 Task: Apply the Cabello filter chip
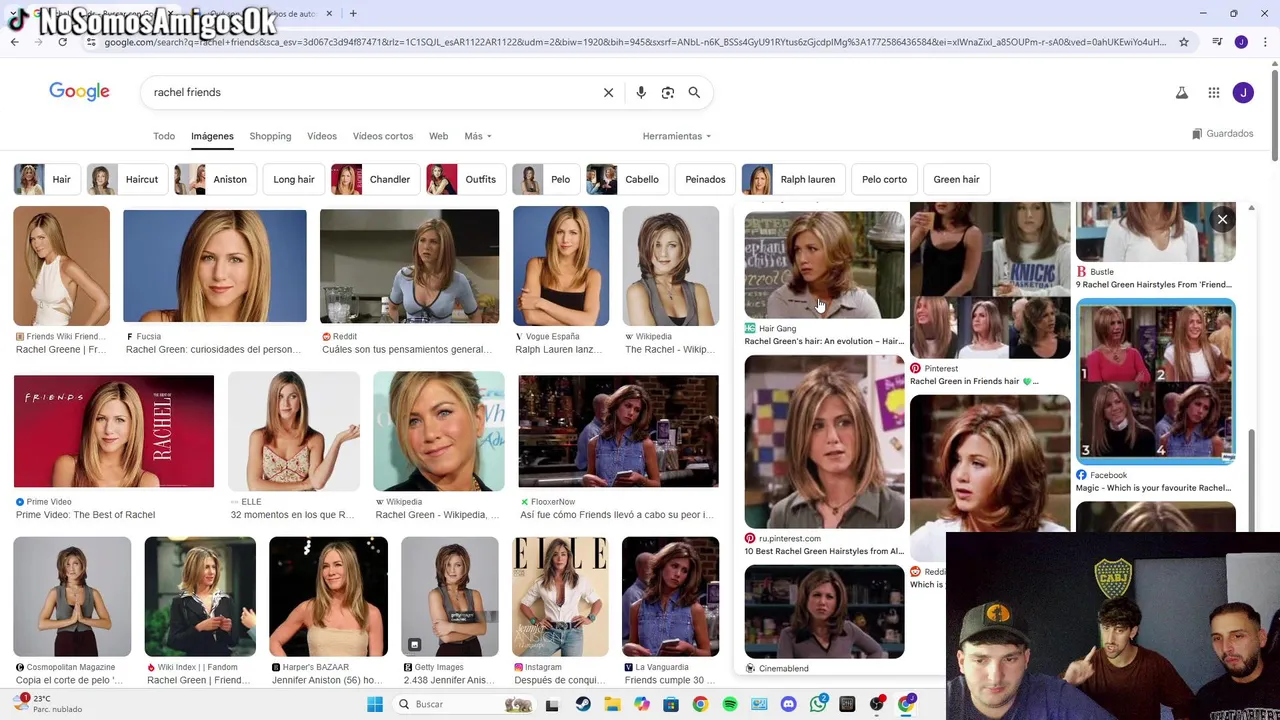tap(627, 179)
